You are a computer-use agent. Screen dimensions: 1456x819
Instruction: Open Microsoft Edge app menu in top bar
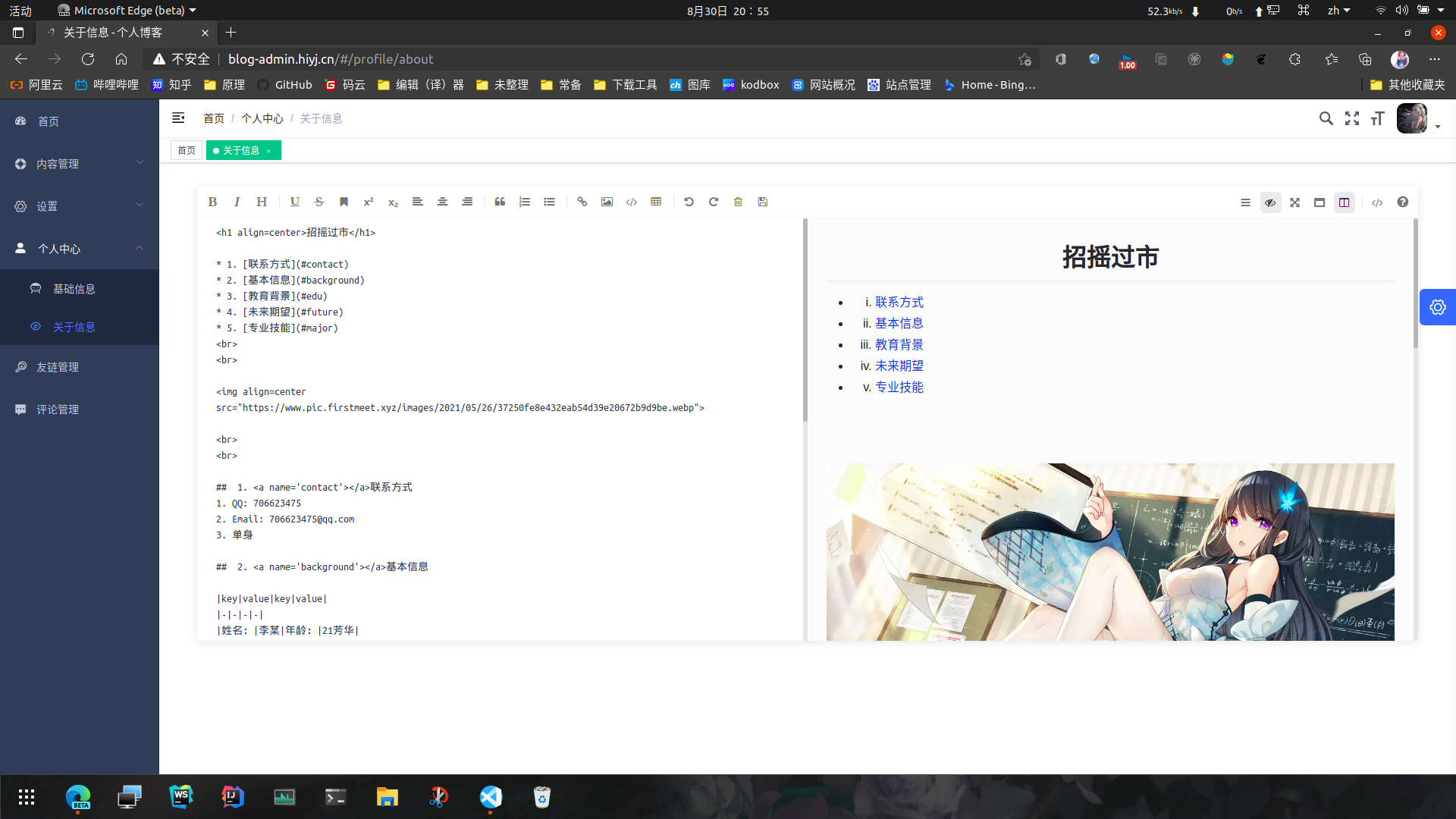click(x=127, y=11)
